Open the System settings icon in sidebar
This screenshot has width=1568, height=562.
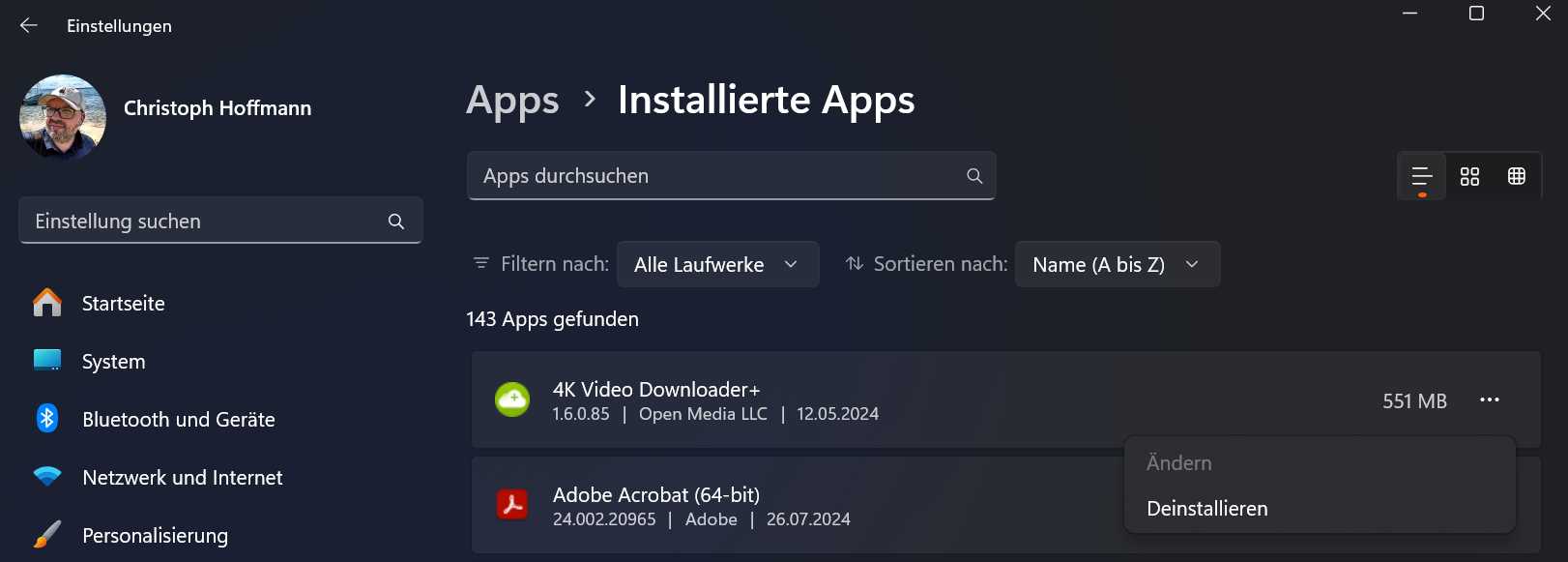pos(47,360)
